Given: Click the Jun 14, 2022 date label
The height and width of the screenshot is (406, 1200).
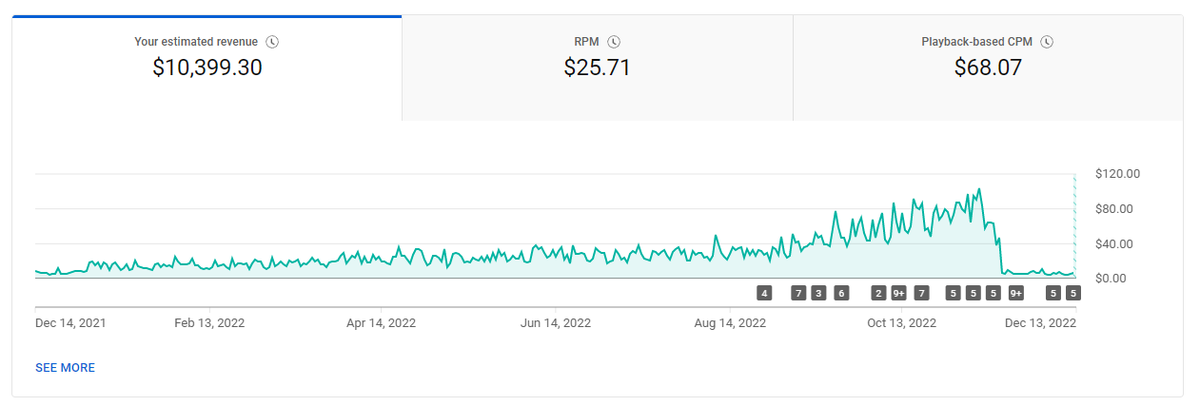Looking at the screenshot, I should tap(556, 323).
